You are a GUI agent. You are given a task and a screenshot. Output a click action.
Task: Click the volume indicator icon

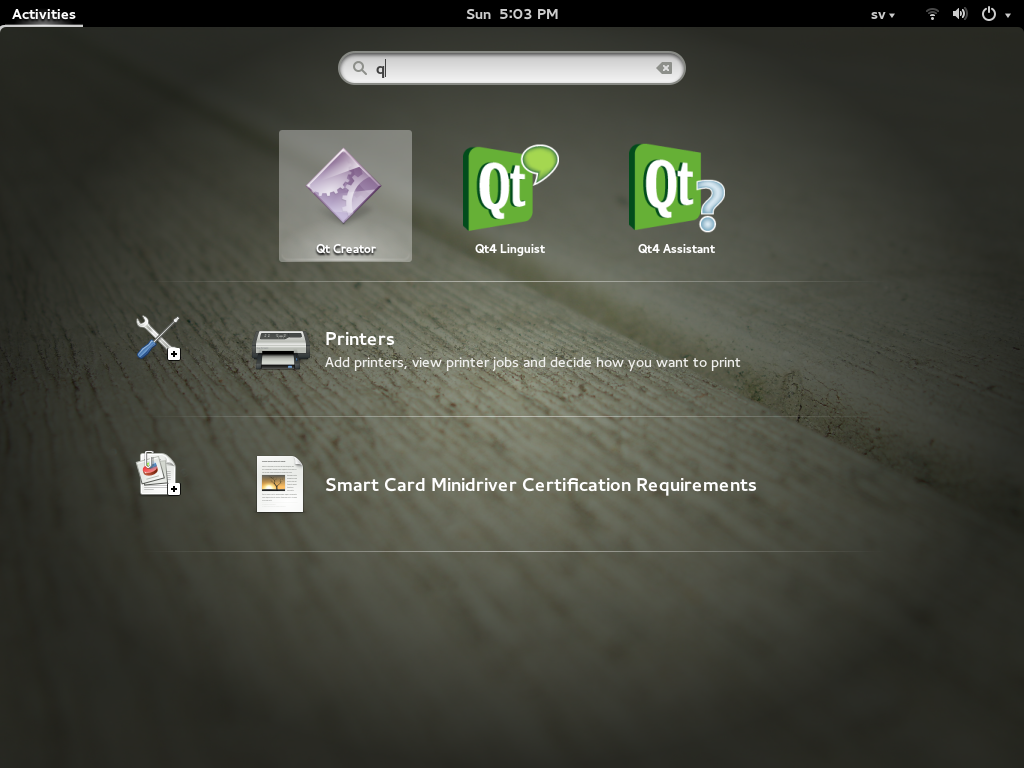pos(959,14)
